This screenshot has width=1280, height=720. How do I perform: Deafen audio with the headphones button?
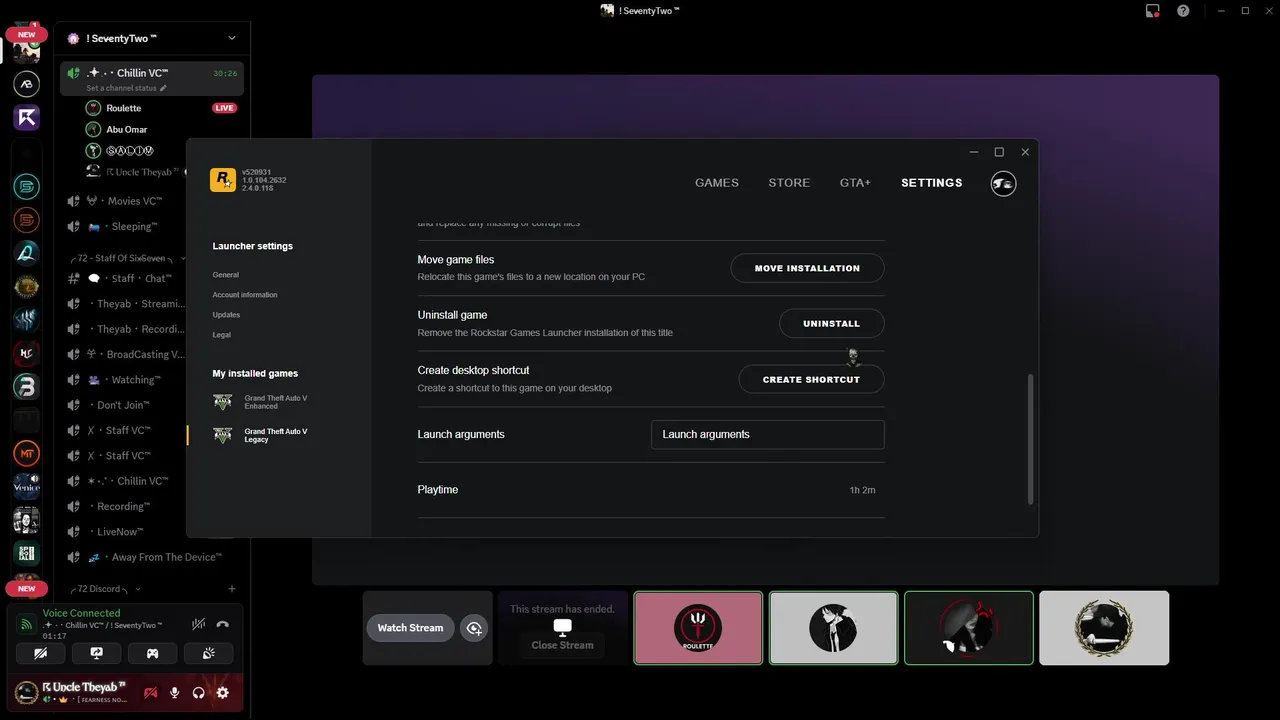(x=198, y=693)
